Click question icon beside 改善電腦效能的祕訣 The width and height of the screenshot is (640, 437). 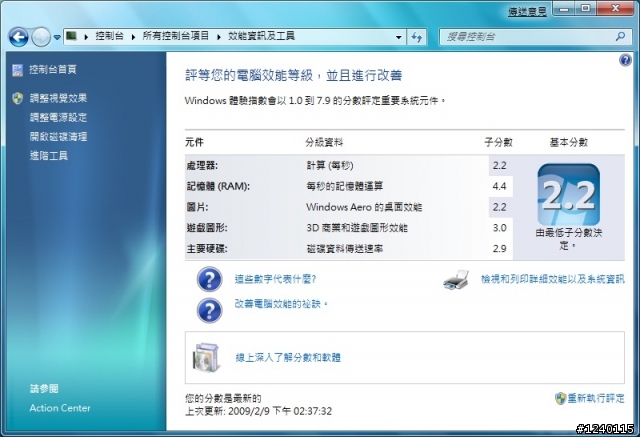pyautogui.click(x=209, y=311)
